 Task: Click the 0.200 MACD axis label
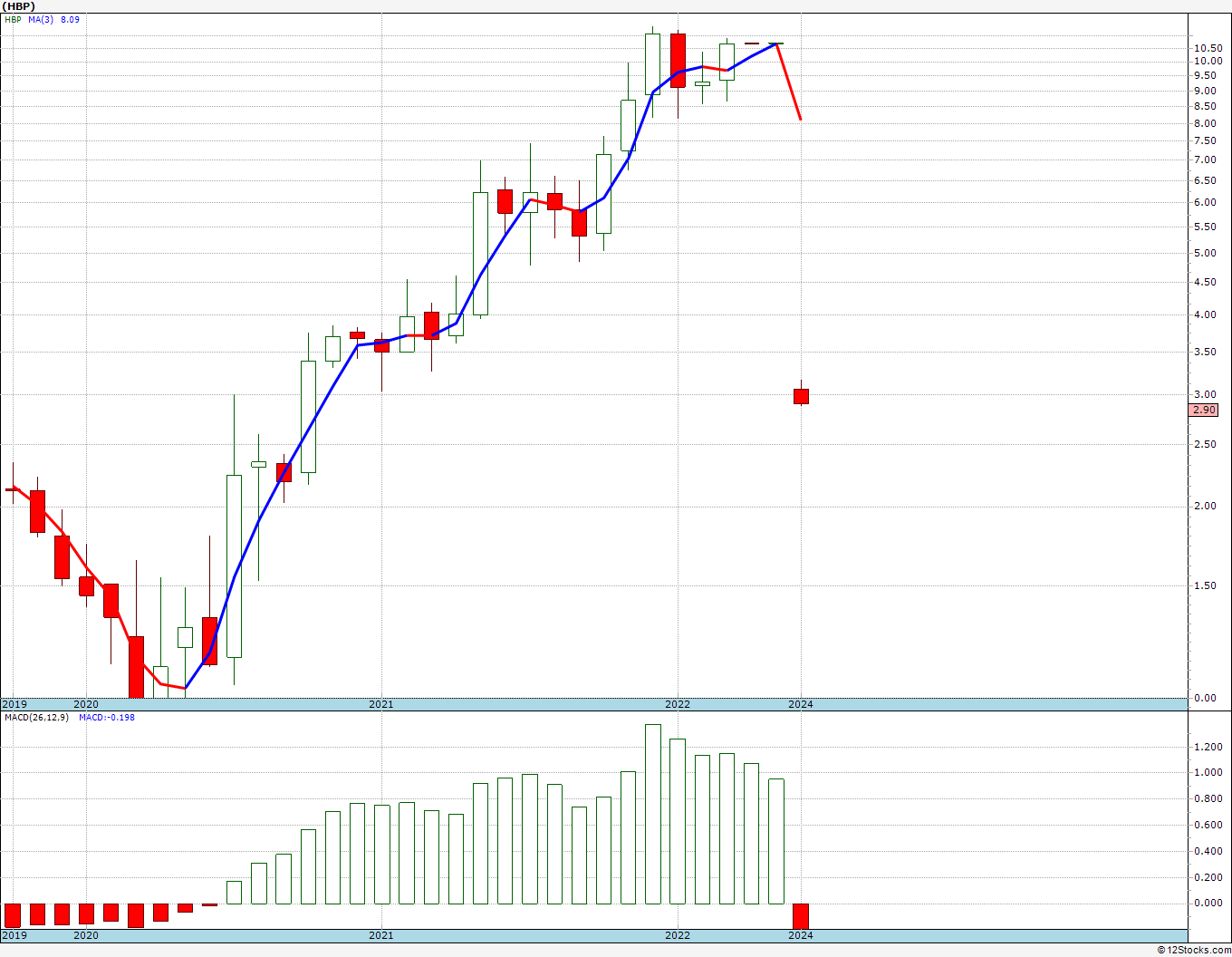coord(1208,878)
